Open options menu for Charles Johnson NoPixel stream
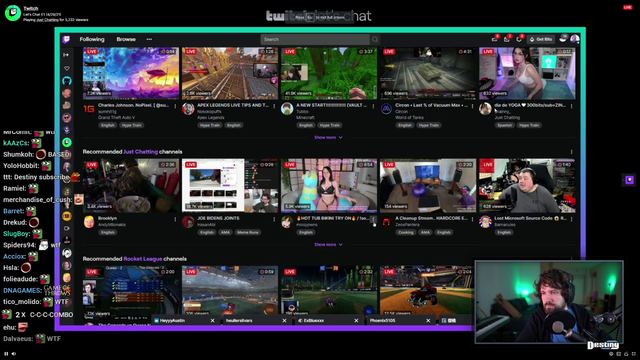Viewport: 640px width, 360px height. [x=175, y=106]
